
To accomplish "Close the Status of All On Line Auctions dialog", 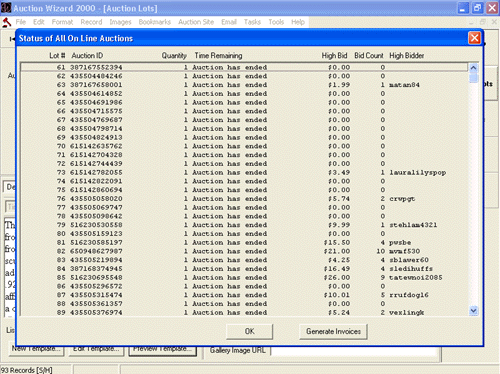I will (x=474, y=38).
